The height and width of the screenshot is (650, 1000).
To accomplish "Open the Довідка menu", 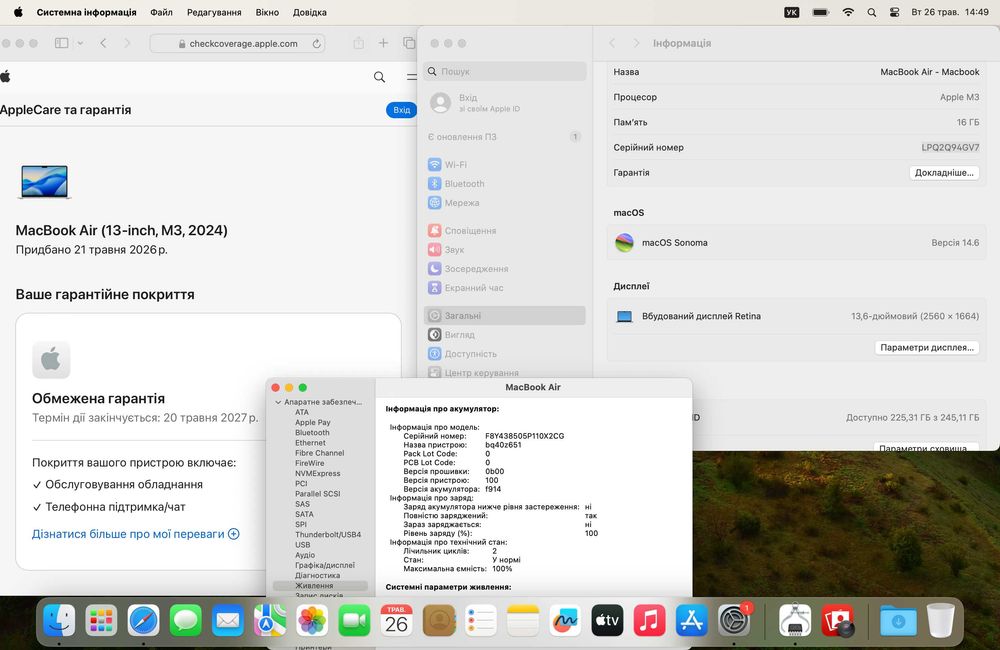I will pyautogui.click(x=309, y=12).
